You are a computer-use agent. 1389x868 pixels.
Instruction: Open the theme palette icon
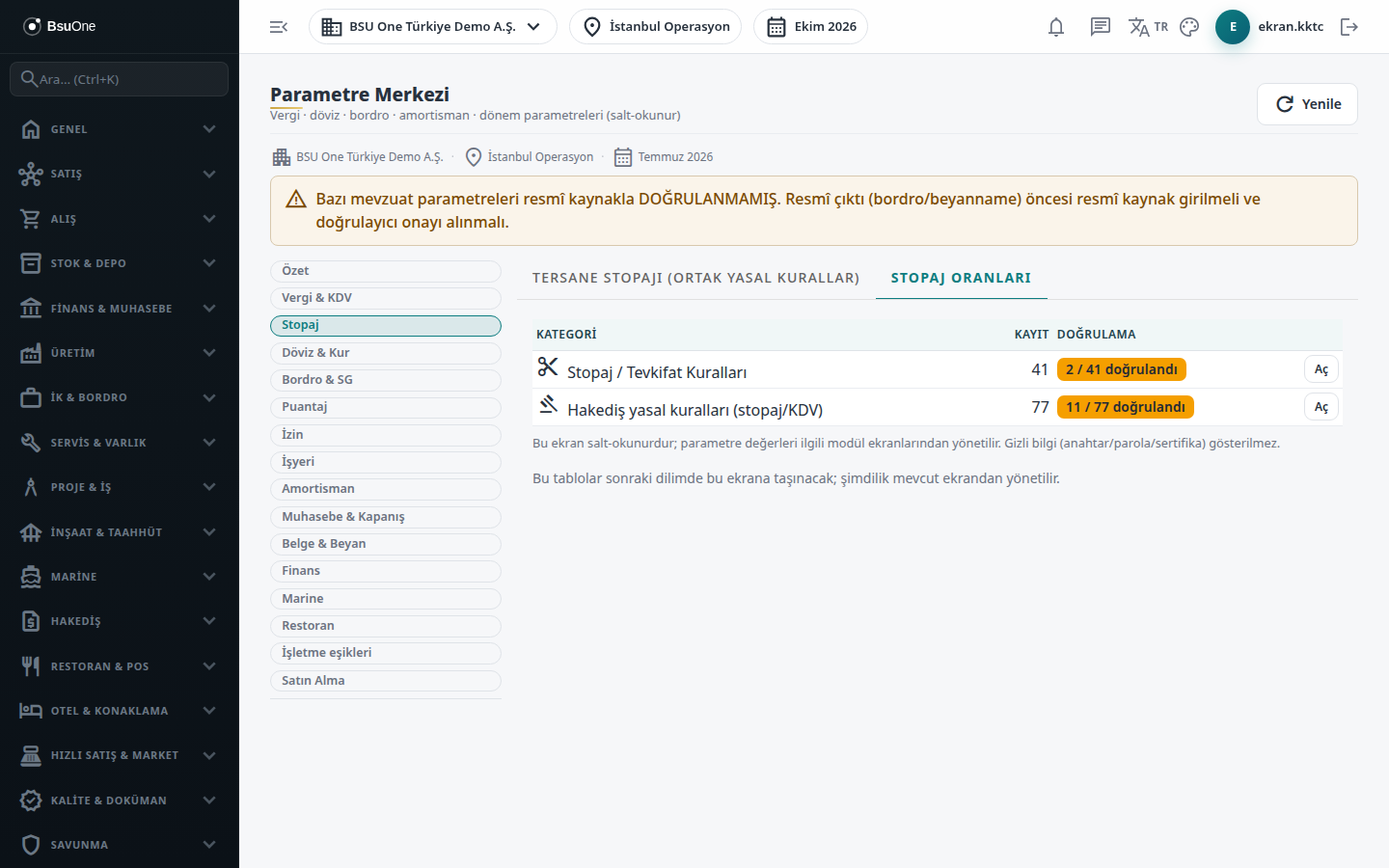point(1189,27)
